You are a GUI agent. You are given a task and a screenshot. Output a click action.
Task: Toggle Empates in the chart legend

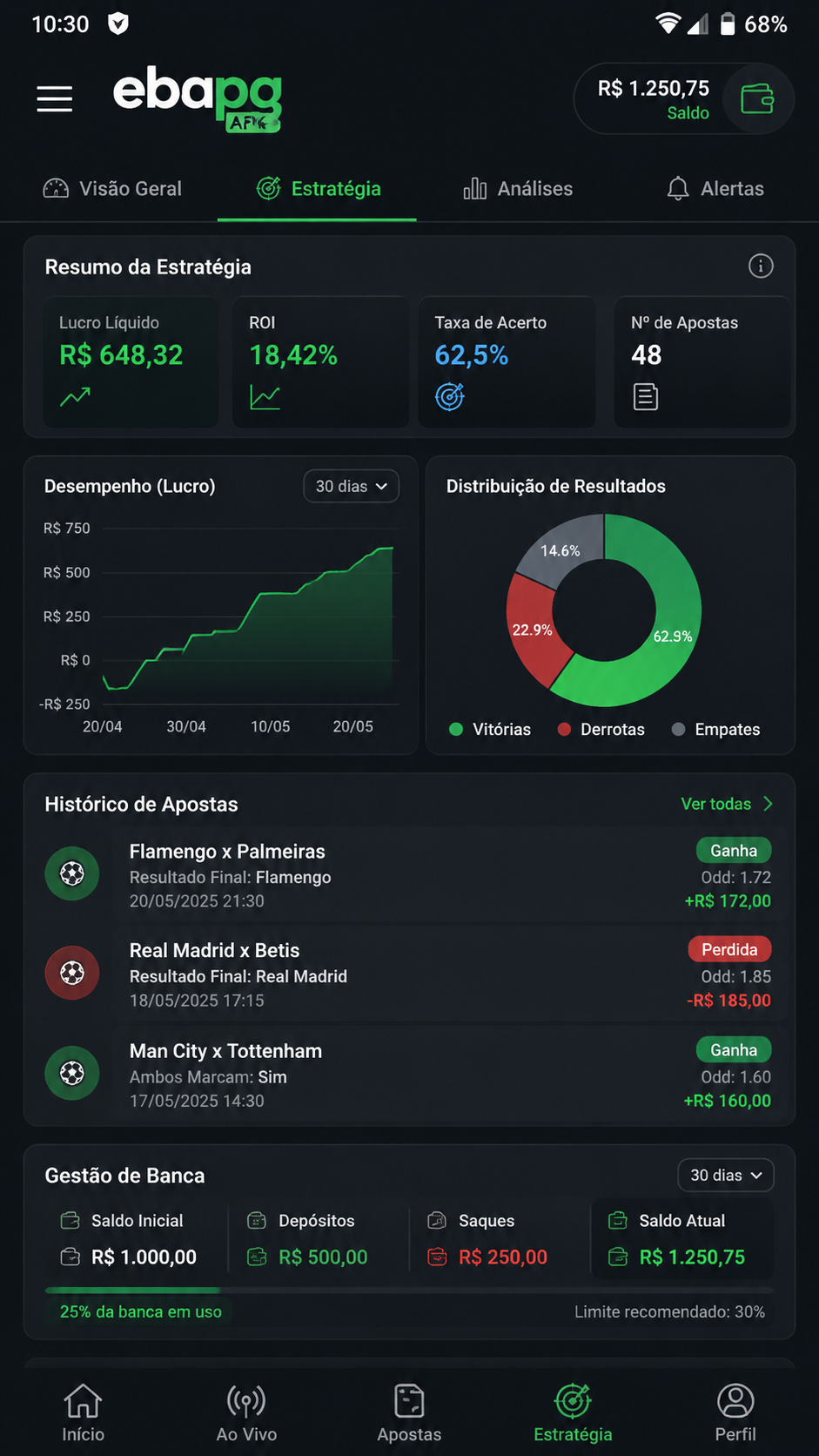(716, 730)
